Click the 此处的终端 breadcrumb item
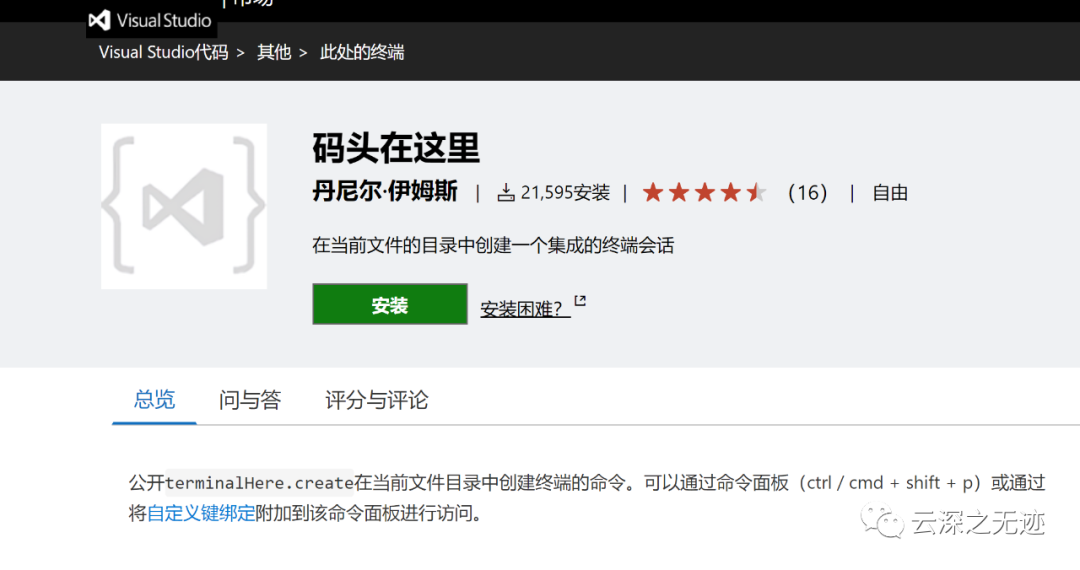 pyautogui.click(x=362, y=52)
